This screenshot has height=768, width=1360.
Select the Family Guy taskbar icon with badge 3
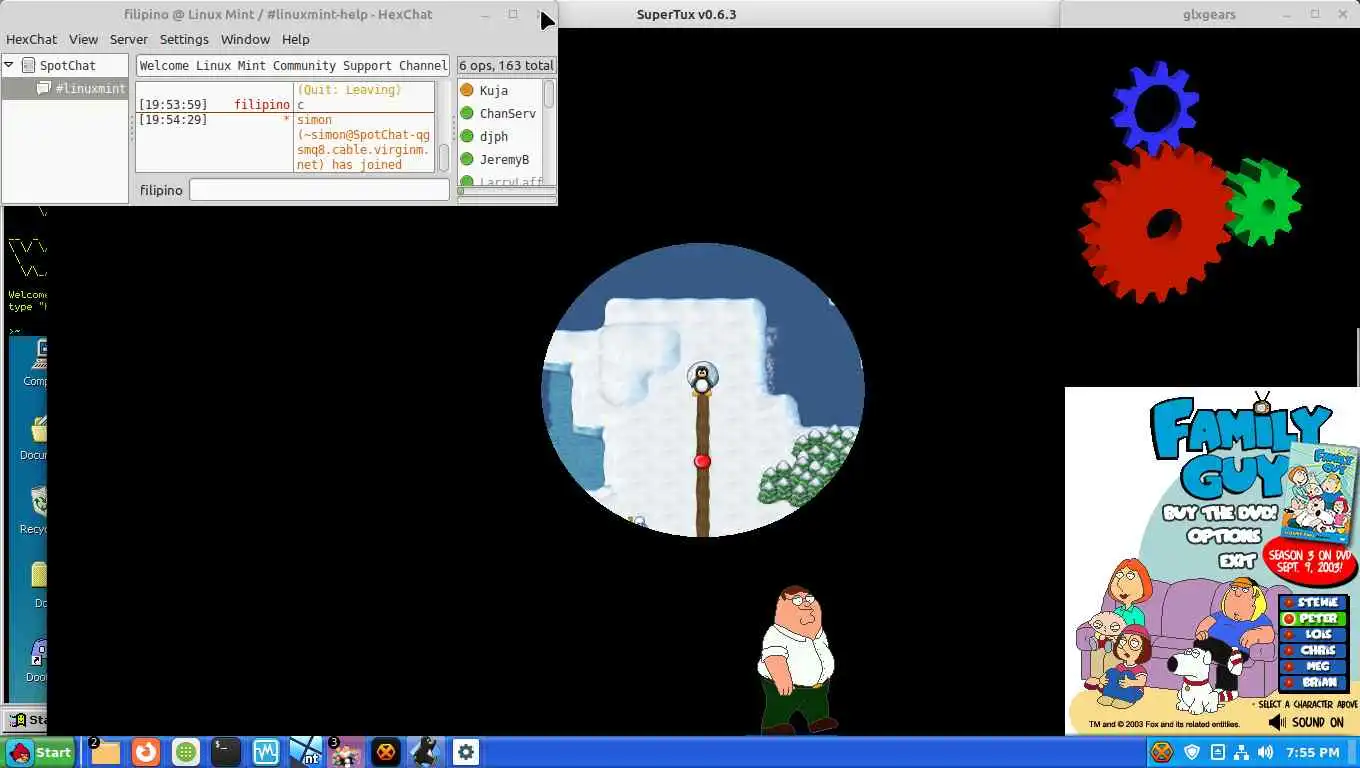coord(346,752)
